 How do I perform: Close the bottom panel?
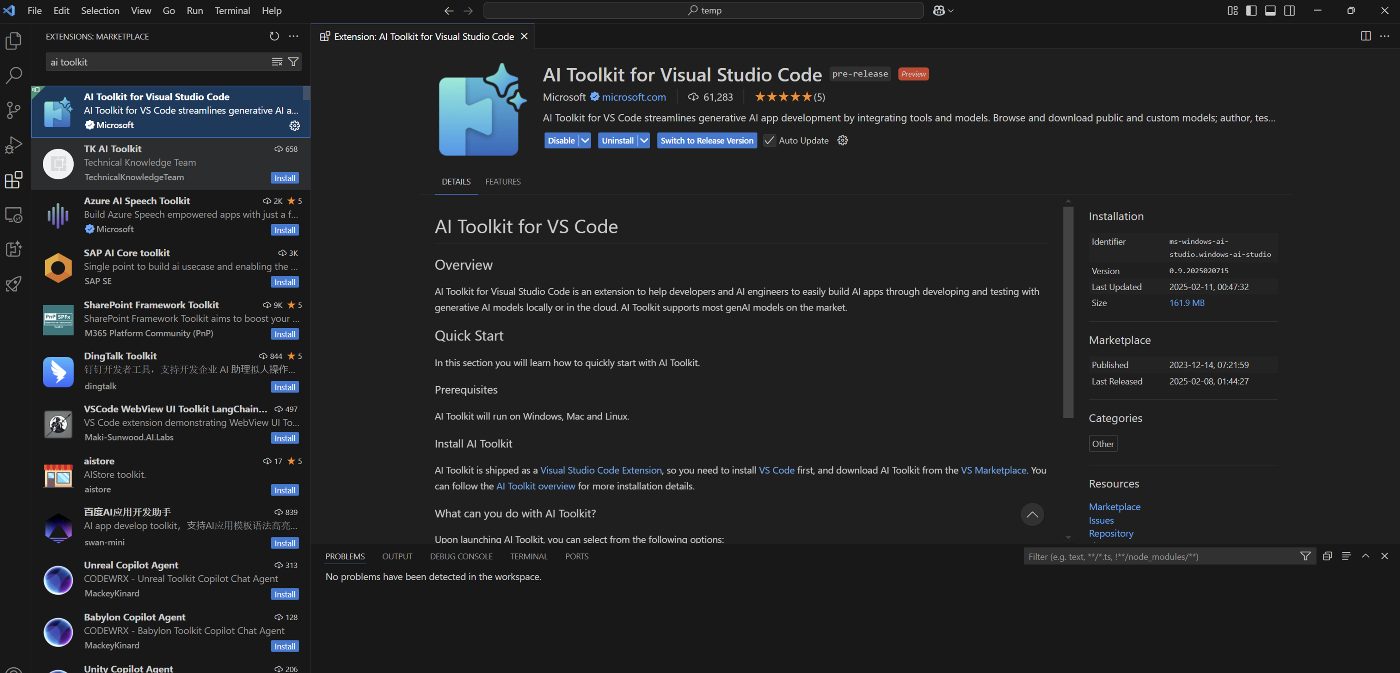pos(1385,556)
